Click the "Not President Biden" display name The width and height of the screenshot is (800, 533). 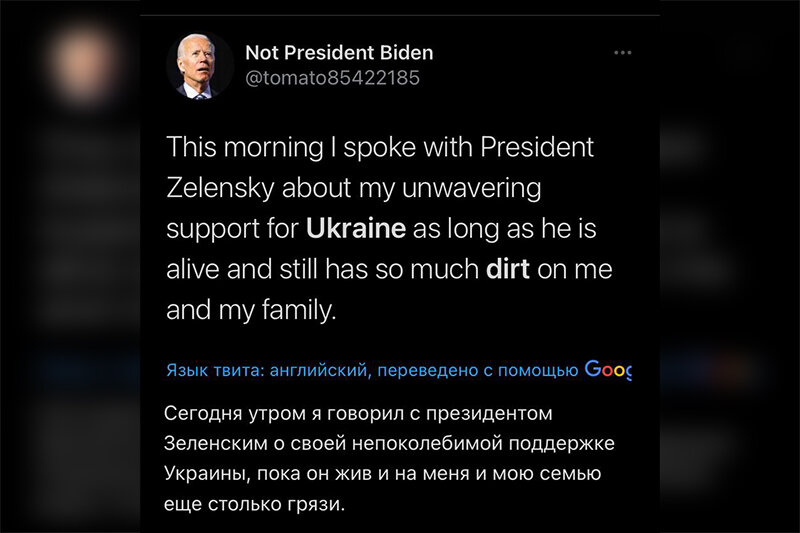click(x=339, y=52)
